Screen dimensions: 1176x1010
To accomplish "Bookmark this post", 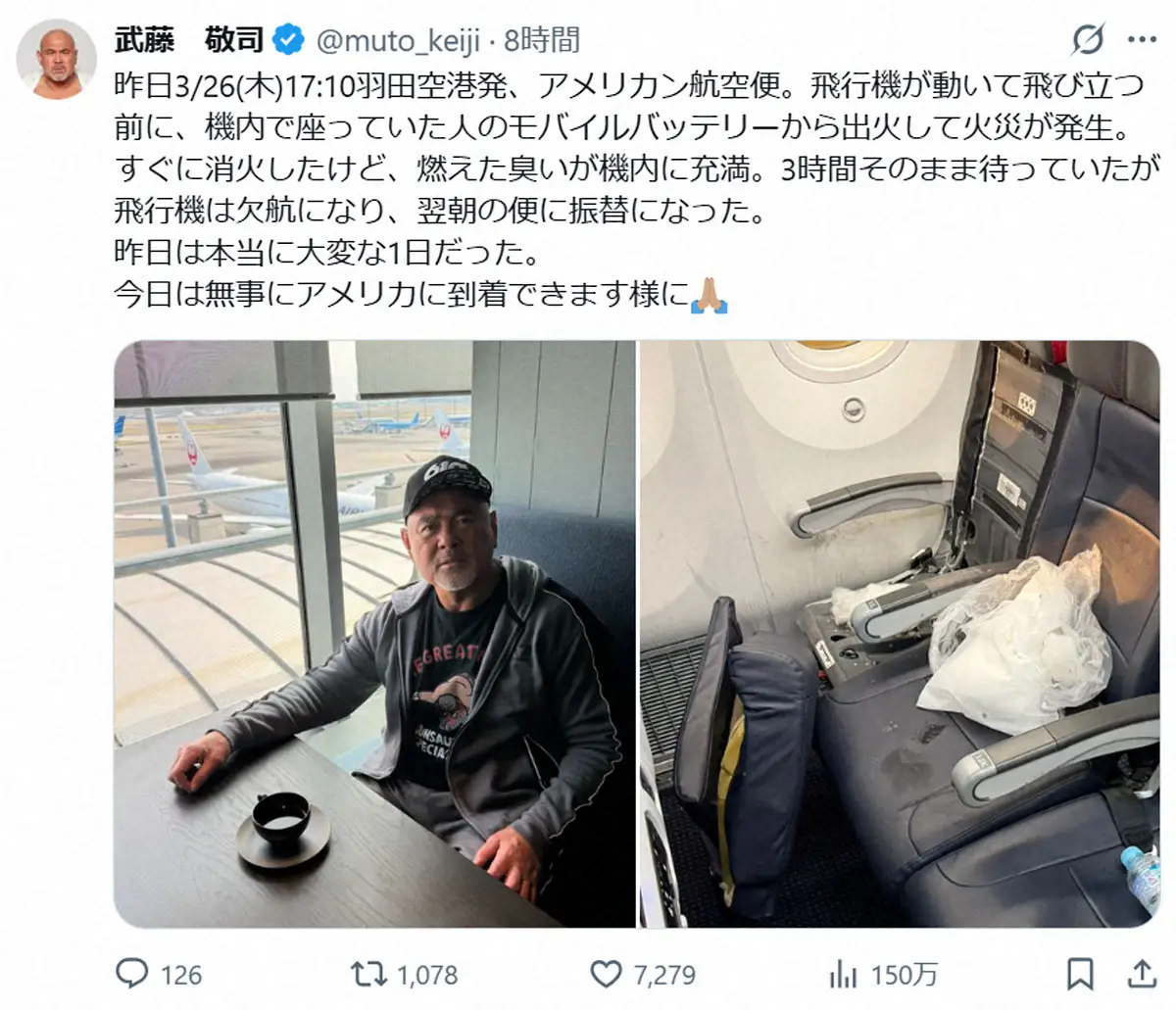I will tap(1079, 974).
